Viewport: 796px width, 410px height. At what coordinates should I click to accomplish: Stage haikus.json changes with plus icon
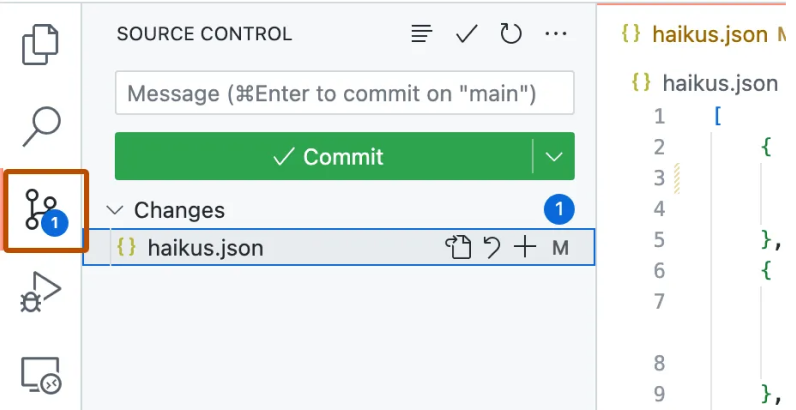tap(525, 247)
